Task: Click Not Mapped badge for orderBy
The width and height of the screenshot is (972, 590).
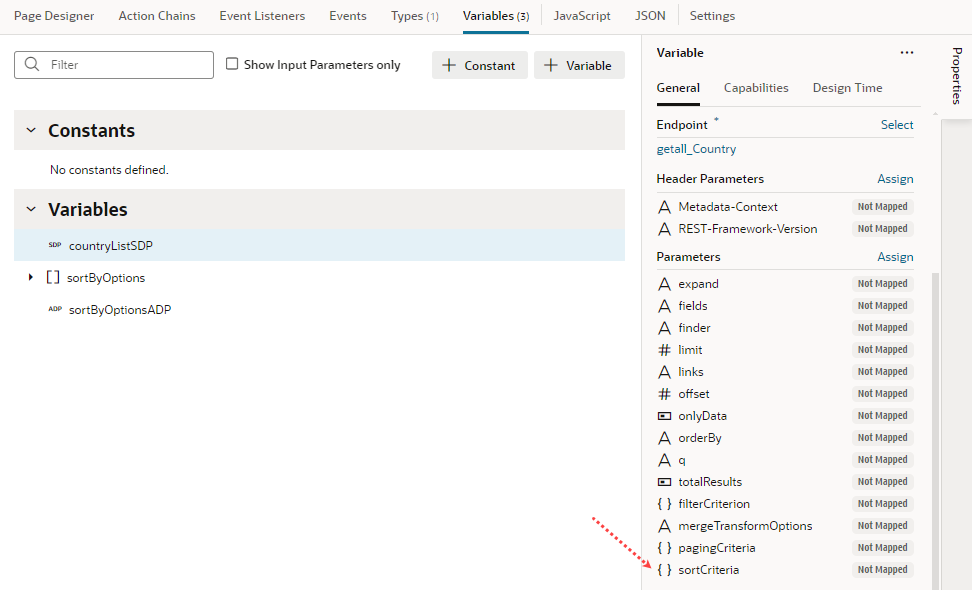Action: (883, 438)
